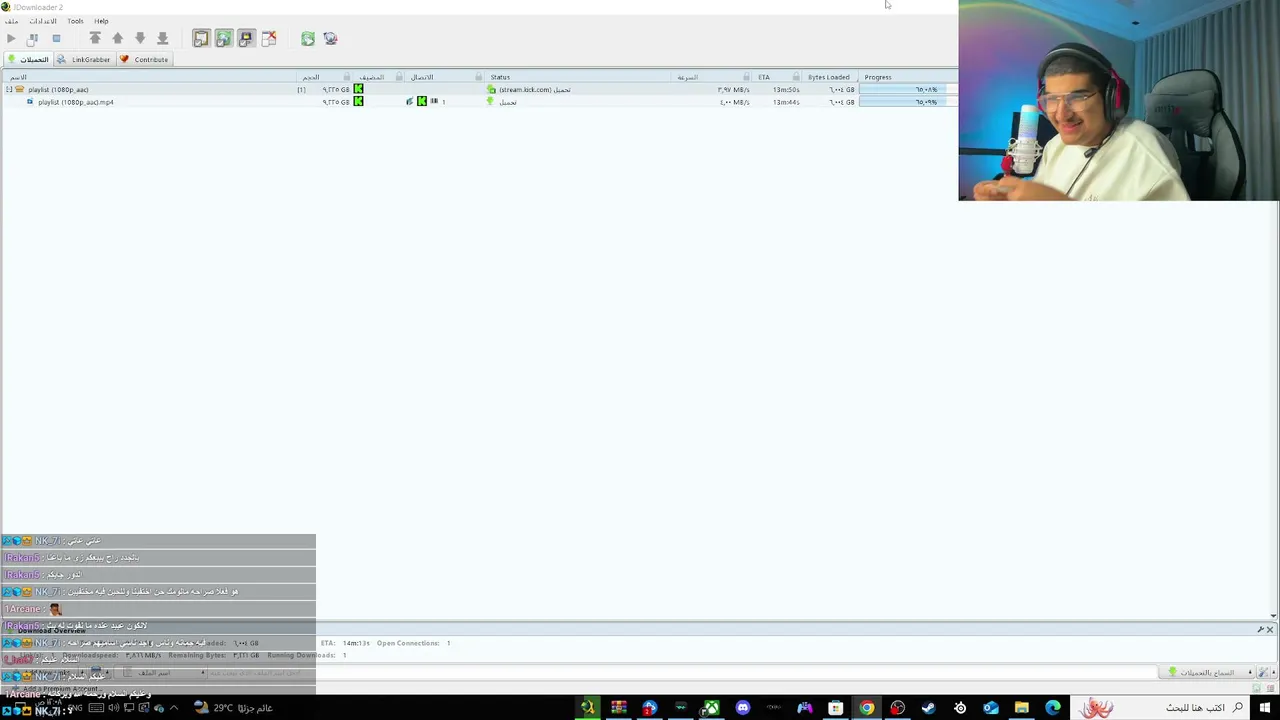
Task: Open Outlook from taskbar
Action: coord(991,708)
